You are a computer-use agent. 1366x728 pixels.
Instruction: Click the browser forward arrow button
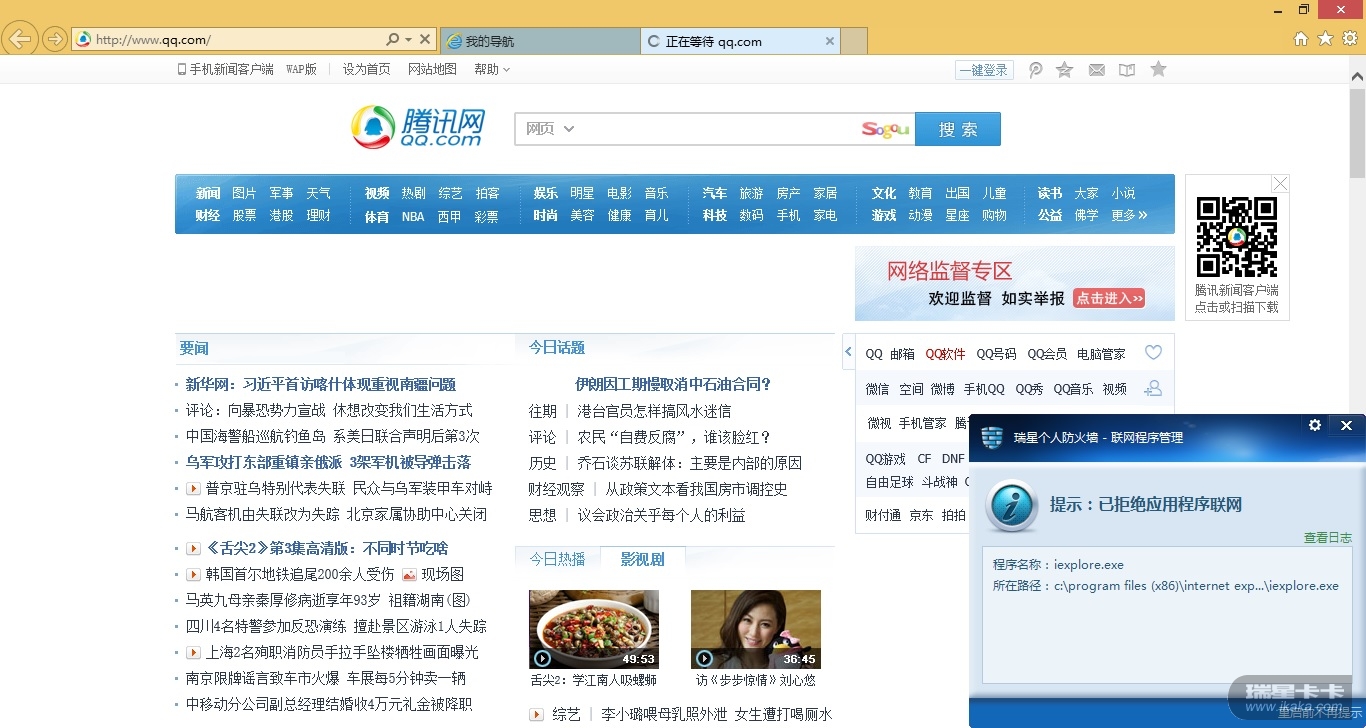pos(55,39)
